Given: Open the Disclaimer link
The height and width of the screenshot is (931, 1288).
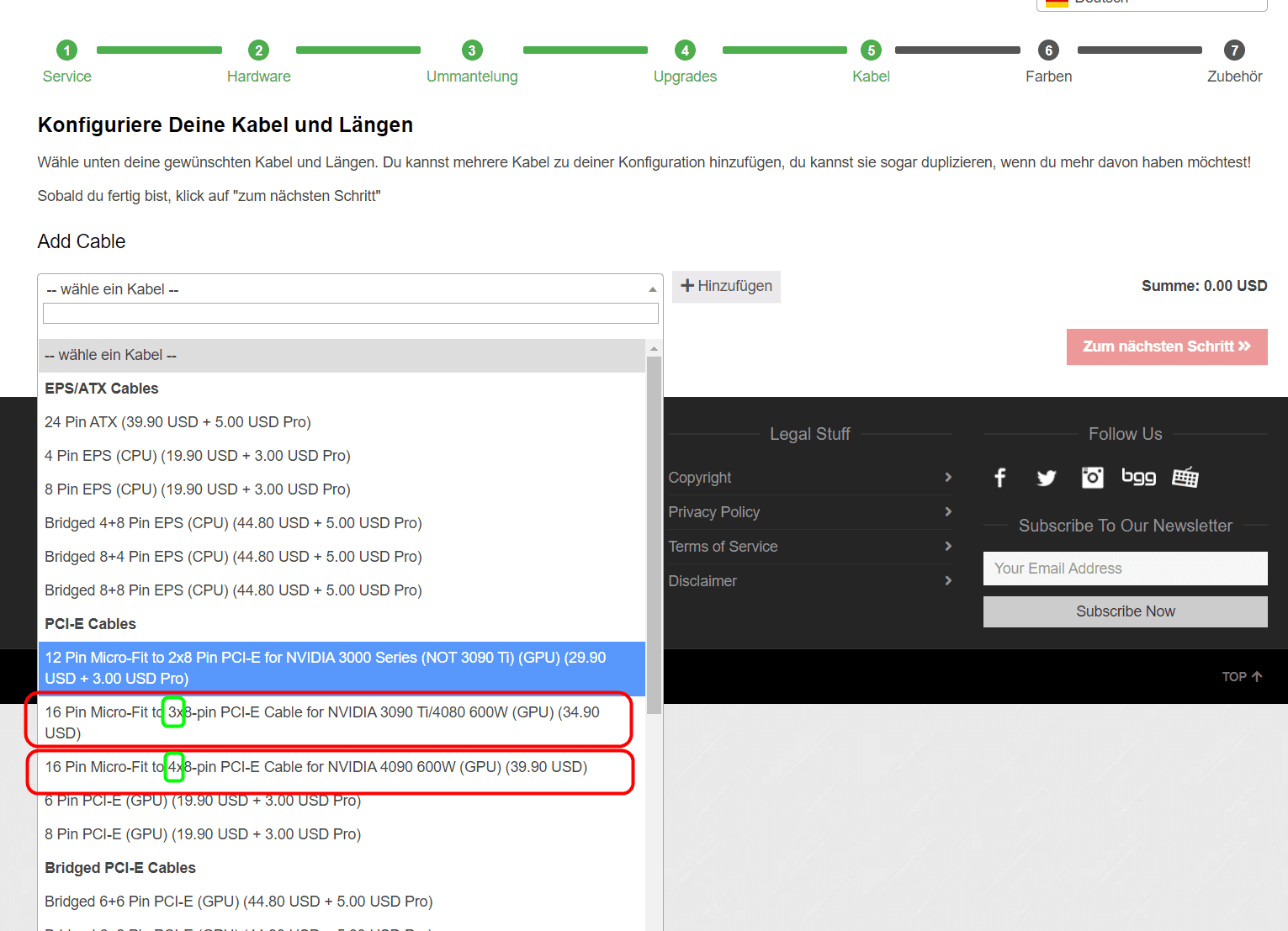Looking at the screenshot, I should click(x=702, y=581).
